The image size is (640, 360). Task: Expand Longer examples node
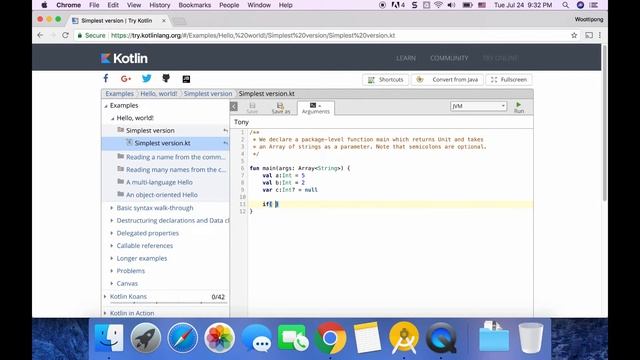(x=112, y=258)
